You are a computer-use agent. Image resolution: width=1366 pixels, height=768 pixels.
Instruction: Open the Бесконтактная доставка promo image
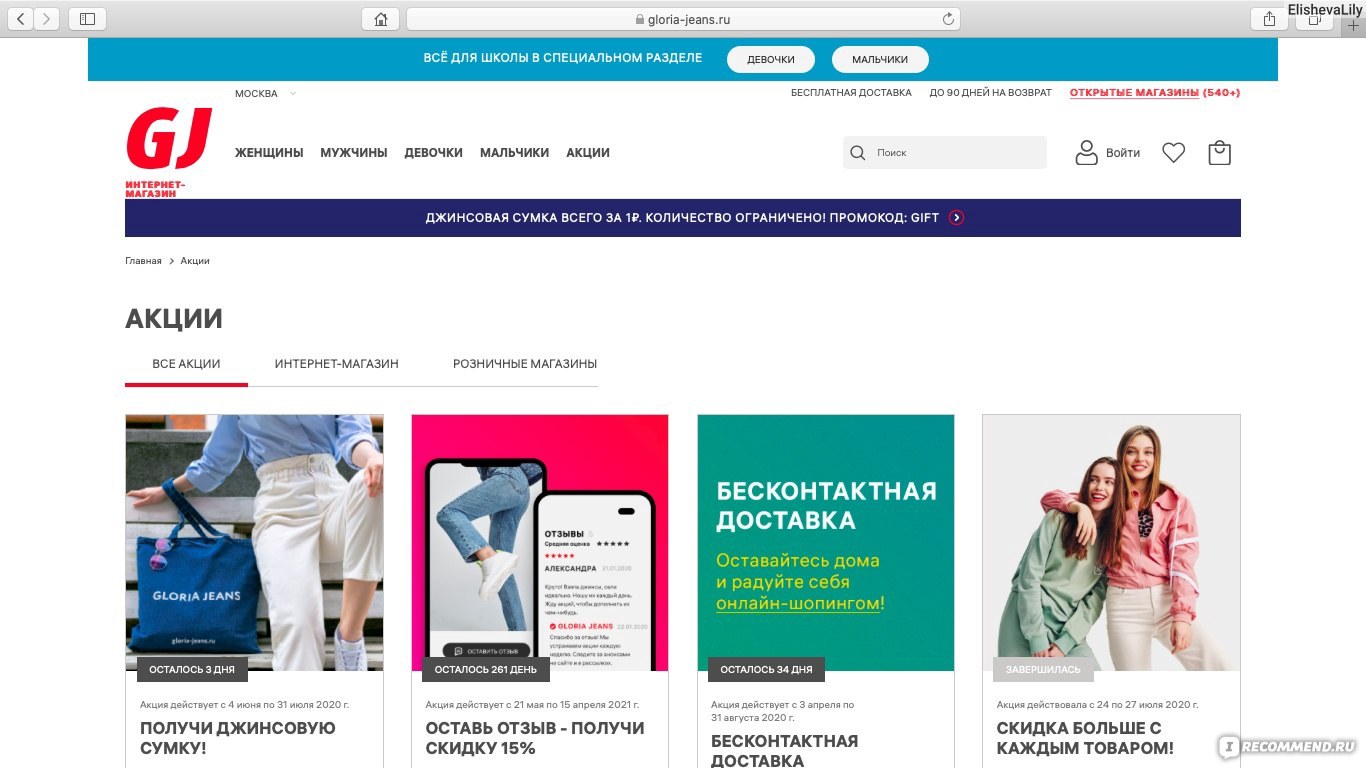pos(826,543)
